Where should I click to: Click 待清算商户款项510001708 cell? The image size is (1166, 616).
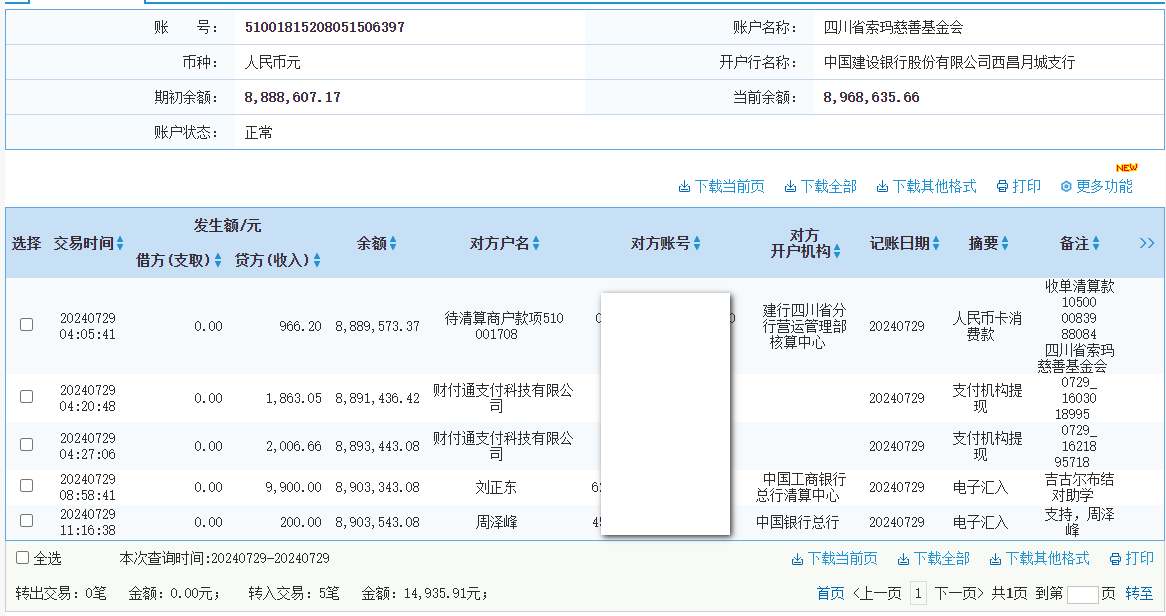(504, 326)
